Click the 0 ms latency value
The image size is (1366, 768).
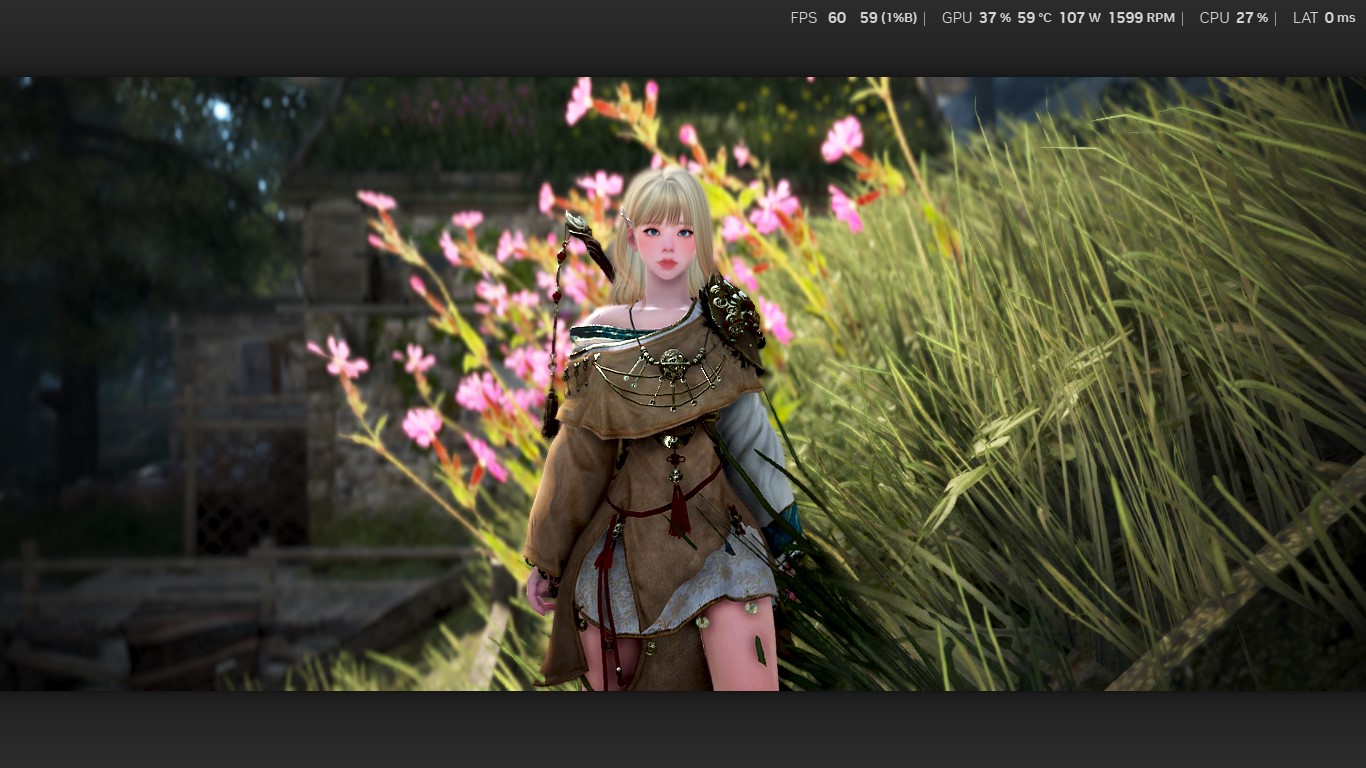coord(1340,18)
